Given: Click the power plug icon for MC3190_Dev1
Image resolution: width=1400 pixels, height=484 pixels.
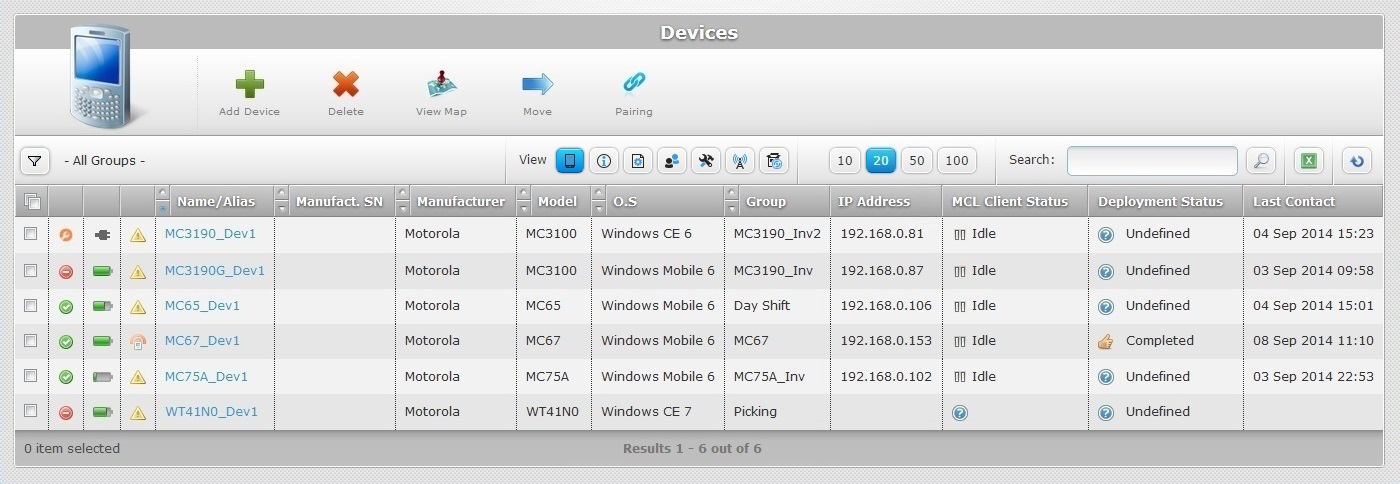Looking at the screenshot, I should [x=102, y=235].
